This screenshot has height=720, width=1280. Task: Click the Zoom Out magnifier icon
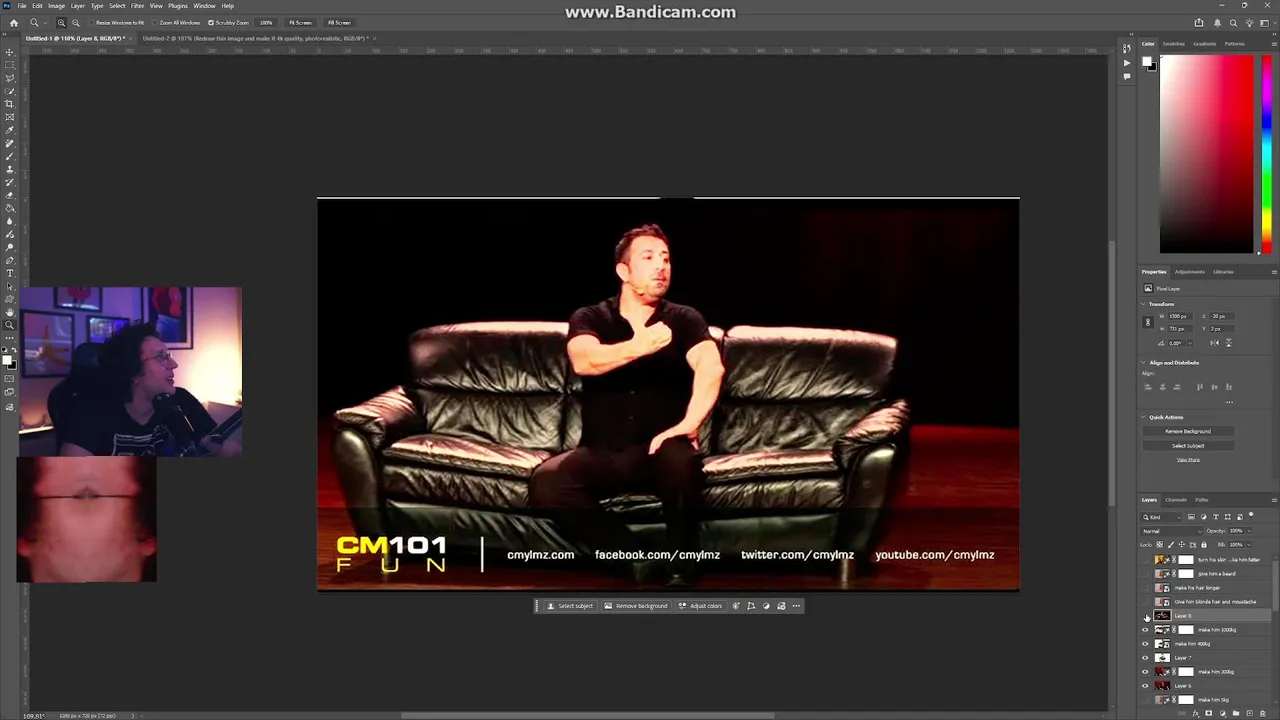click(75, 22)
